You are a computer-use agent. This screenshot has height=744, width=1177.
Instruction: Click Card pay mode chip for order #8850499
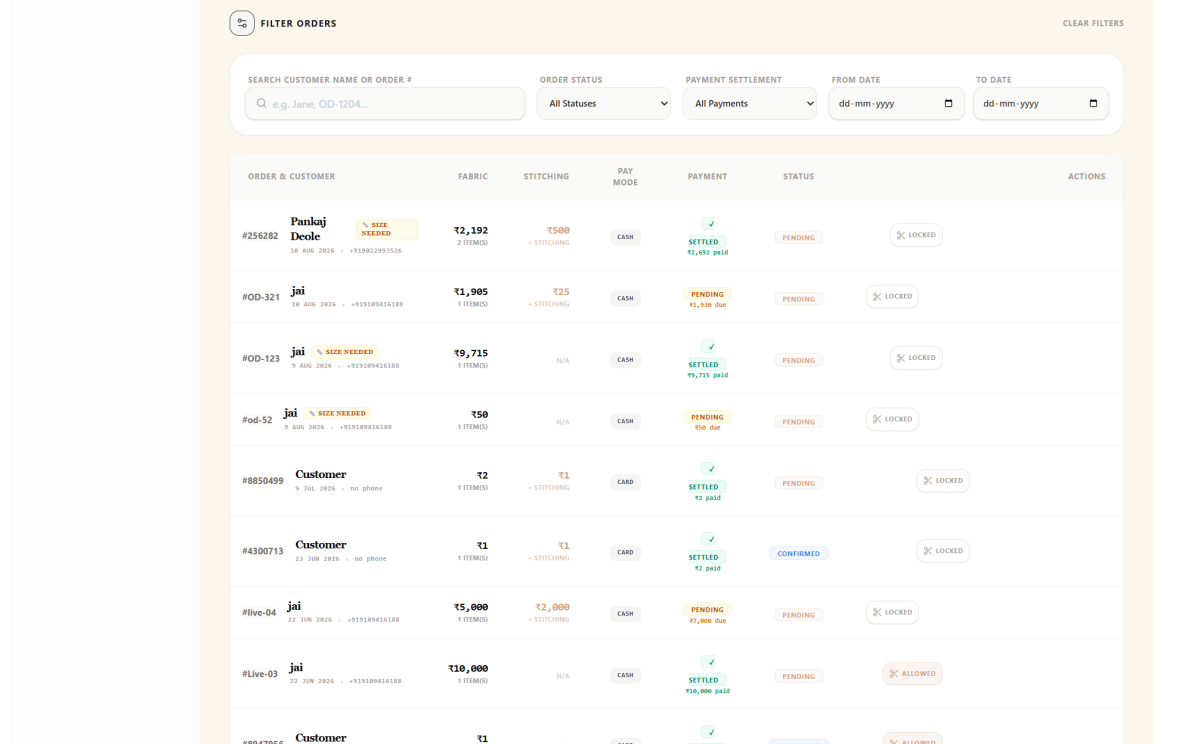(625, 482)
